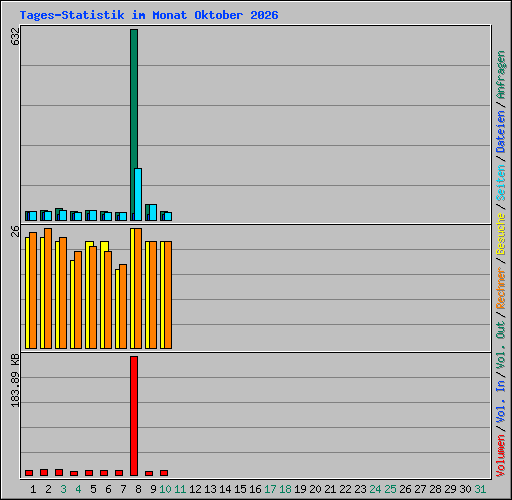Click the Vol. In legend label
This screenshot has width=512, height=500.
[501, 401]
